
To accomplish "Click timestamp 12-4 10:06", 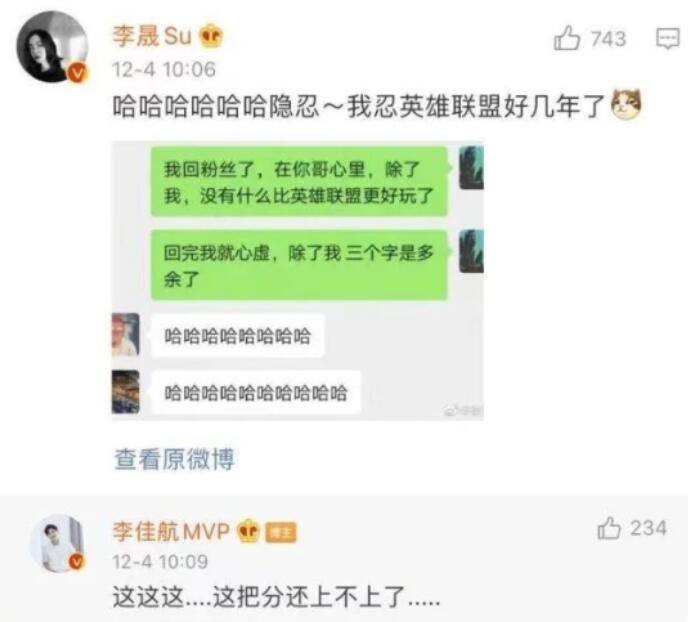I will 164,70.
